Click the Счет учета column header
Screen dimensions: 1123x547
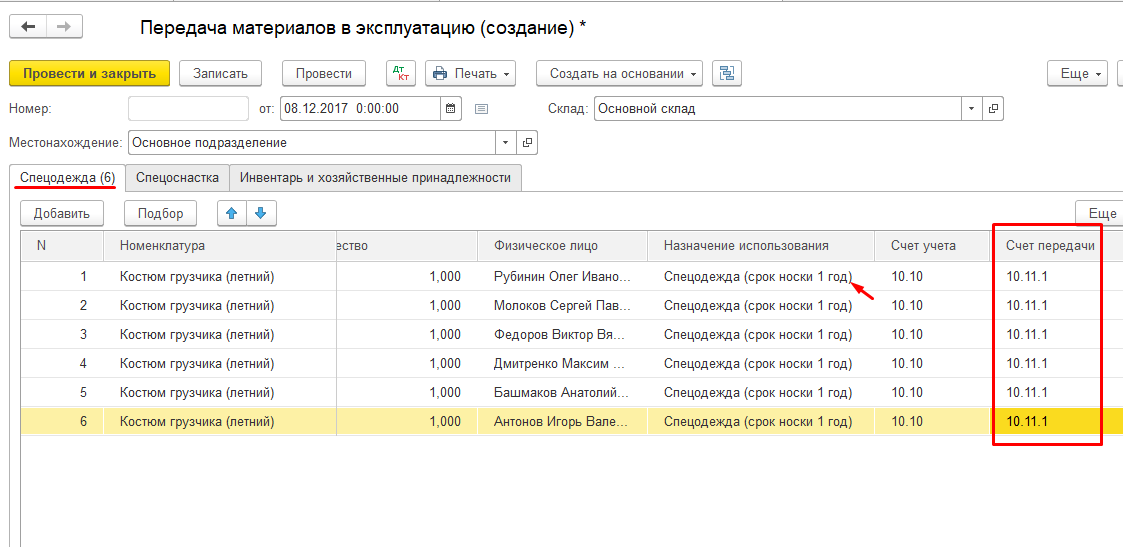(932, 246)
